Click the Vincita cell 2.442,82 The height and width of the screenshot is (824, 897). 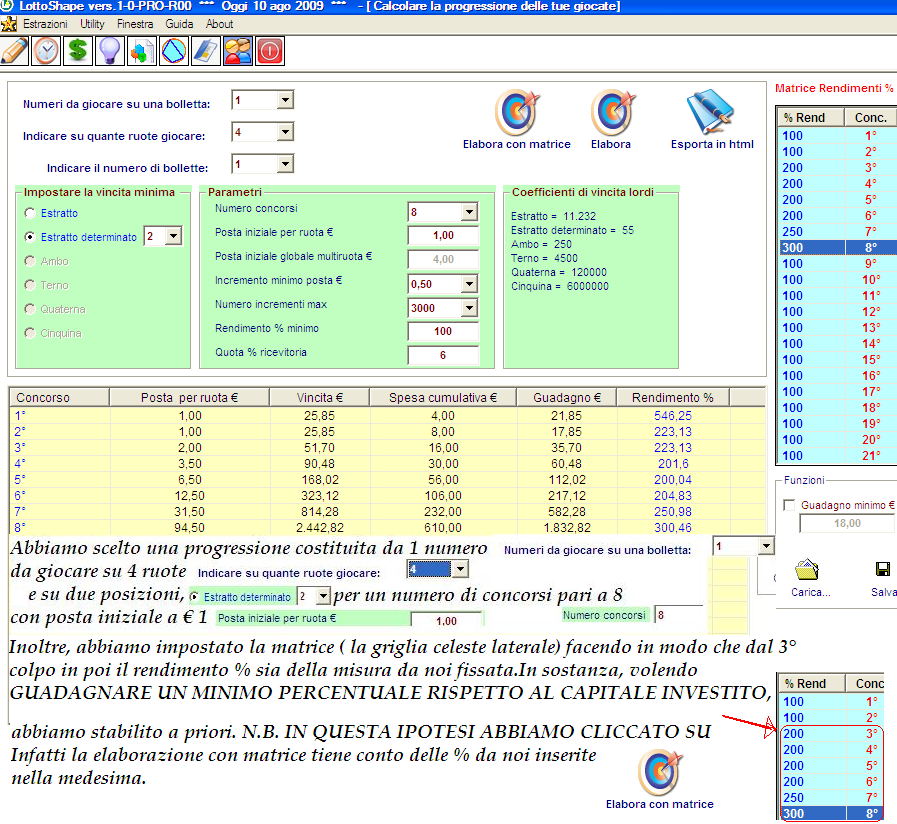[x=320, y=528]
